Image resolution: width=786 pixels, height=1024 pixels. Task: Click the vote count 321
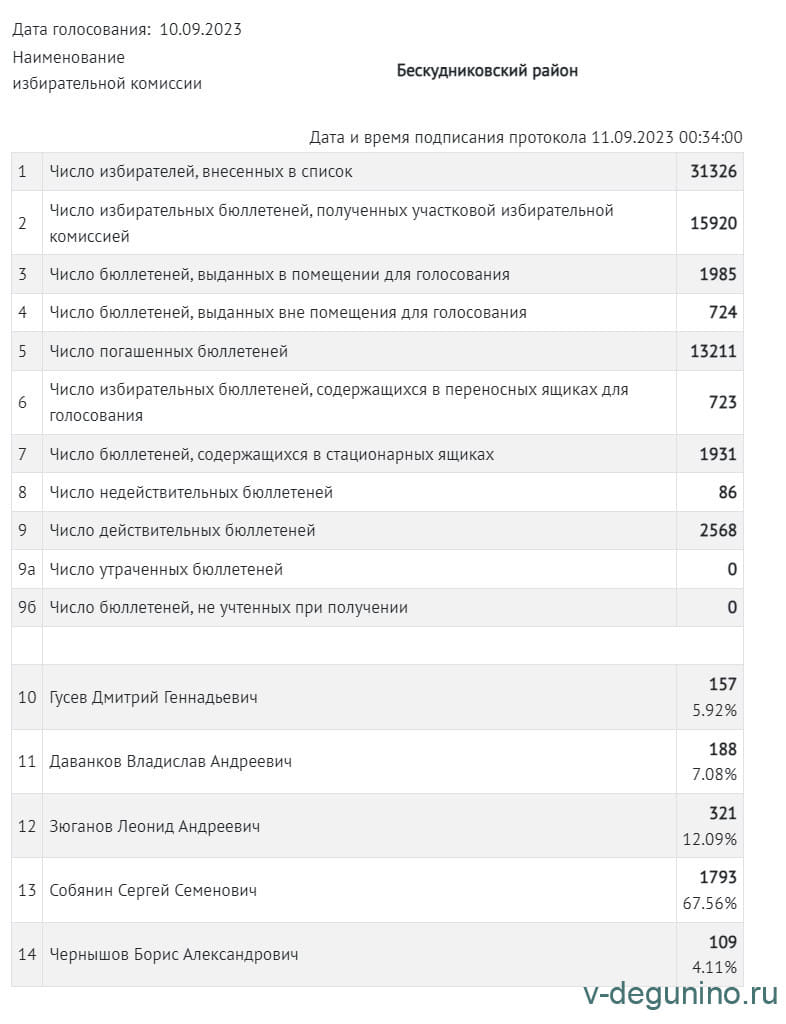(x=722, y=814)
